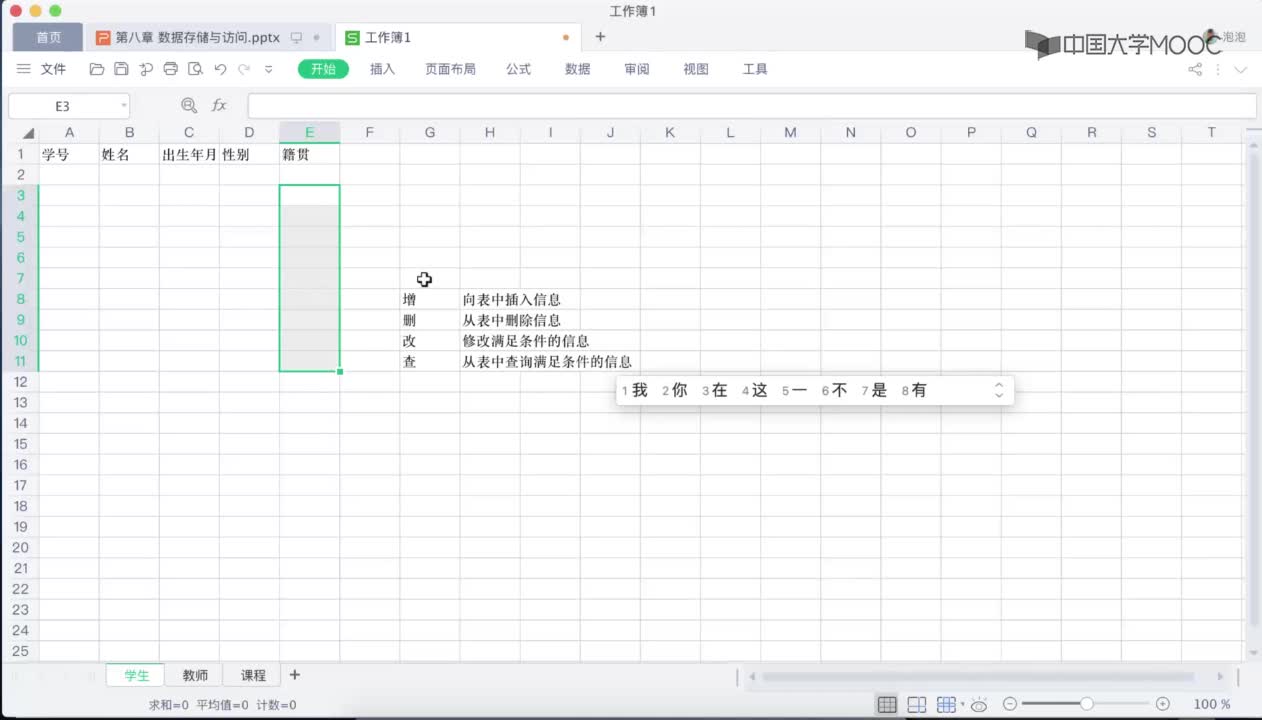Click the print icon in toolbar
The height and width of the screenshot is (720, 1262).
170,69
